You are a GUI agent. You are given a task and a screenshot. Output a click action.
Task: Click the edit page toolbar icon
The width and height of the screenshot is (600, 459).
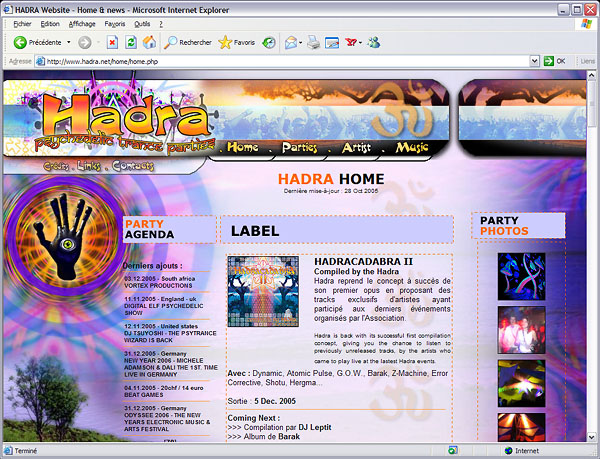tap(332, 42)
